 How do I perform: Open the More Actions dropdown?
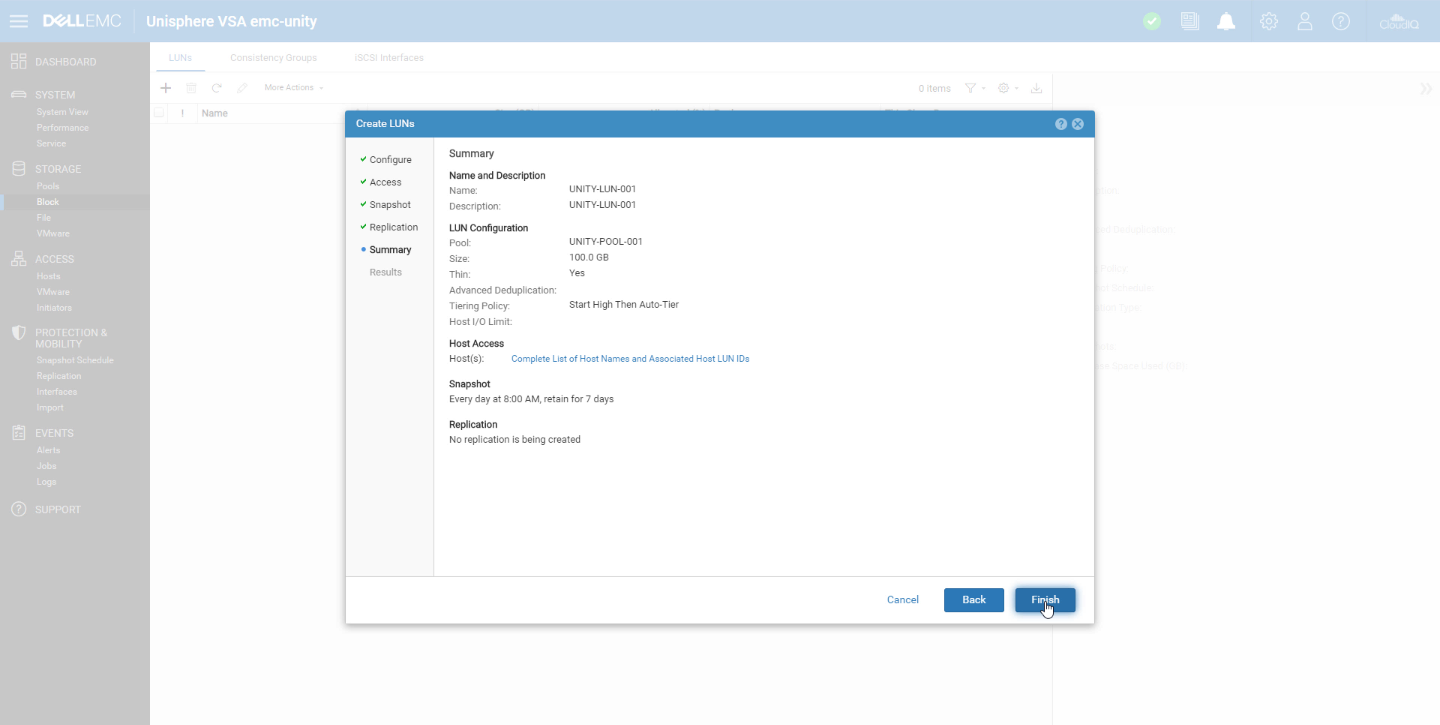pos(293,88)
